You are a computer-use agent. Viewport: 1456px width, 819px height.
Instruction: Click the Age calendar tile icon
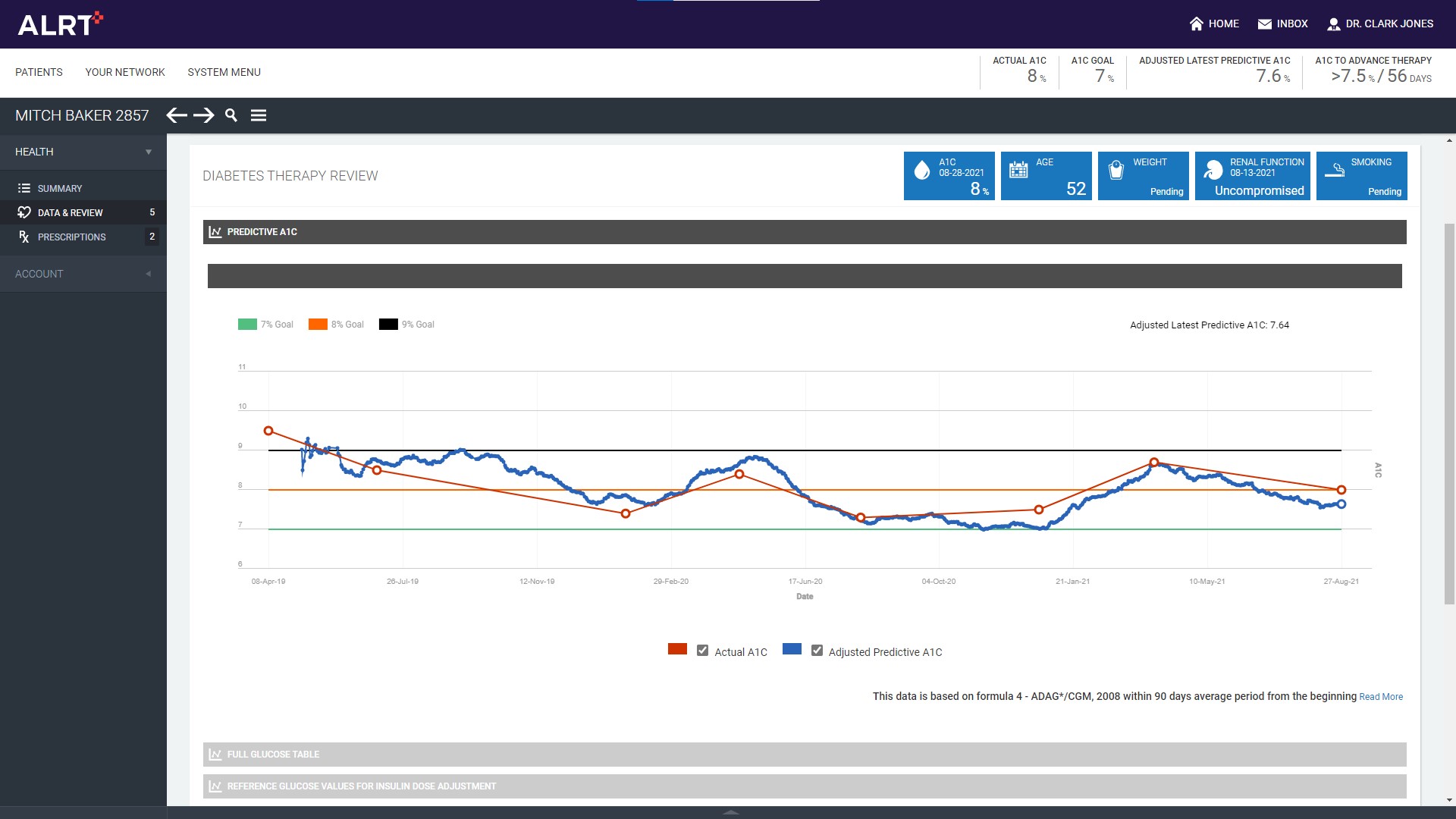[x=1018, y=170]
